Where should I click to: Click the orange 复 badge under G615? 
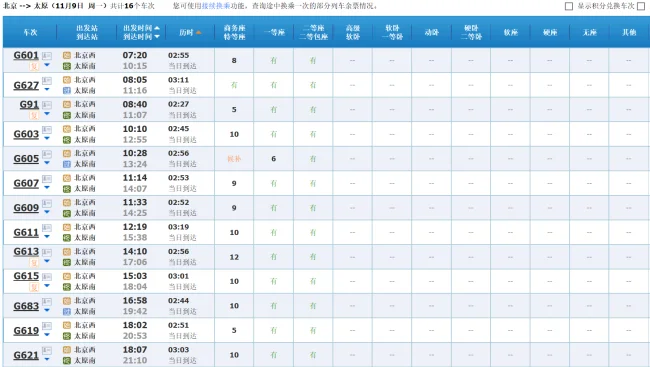click(x=34, y=287)
